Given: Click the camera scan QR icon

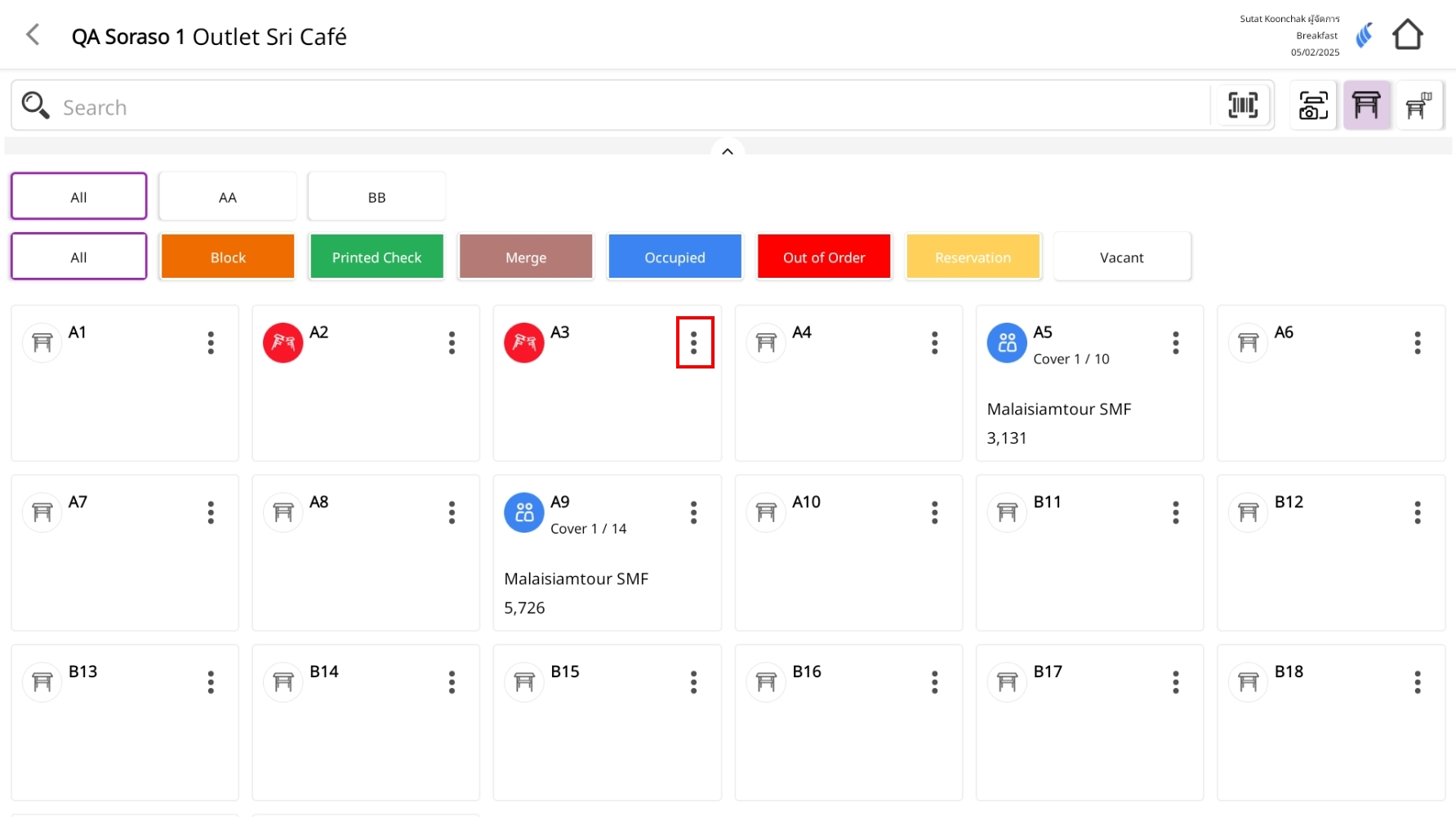Looking at the screenshot, I should (1313, 105).
